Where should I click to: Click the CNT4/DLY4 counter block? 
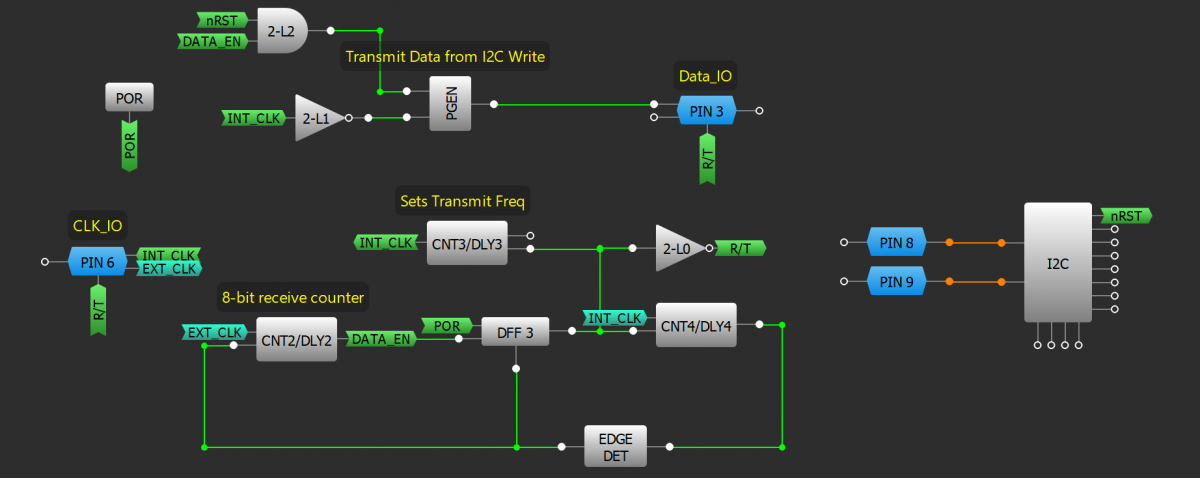[695, 325]
